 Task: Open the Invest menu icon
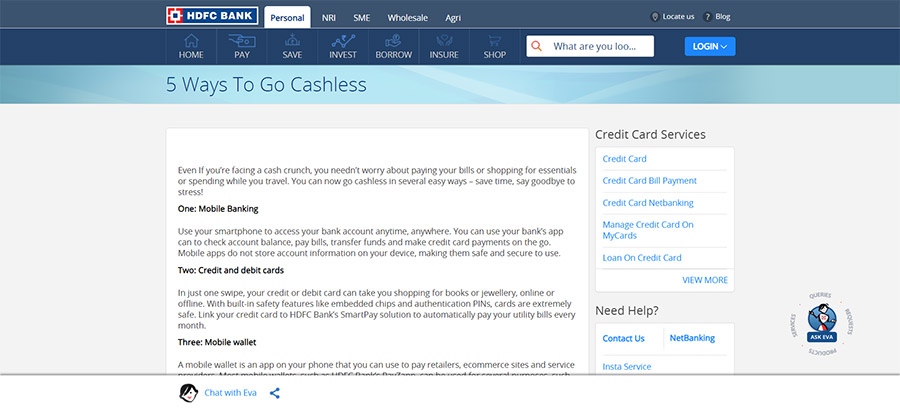coord(343,41)
